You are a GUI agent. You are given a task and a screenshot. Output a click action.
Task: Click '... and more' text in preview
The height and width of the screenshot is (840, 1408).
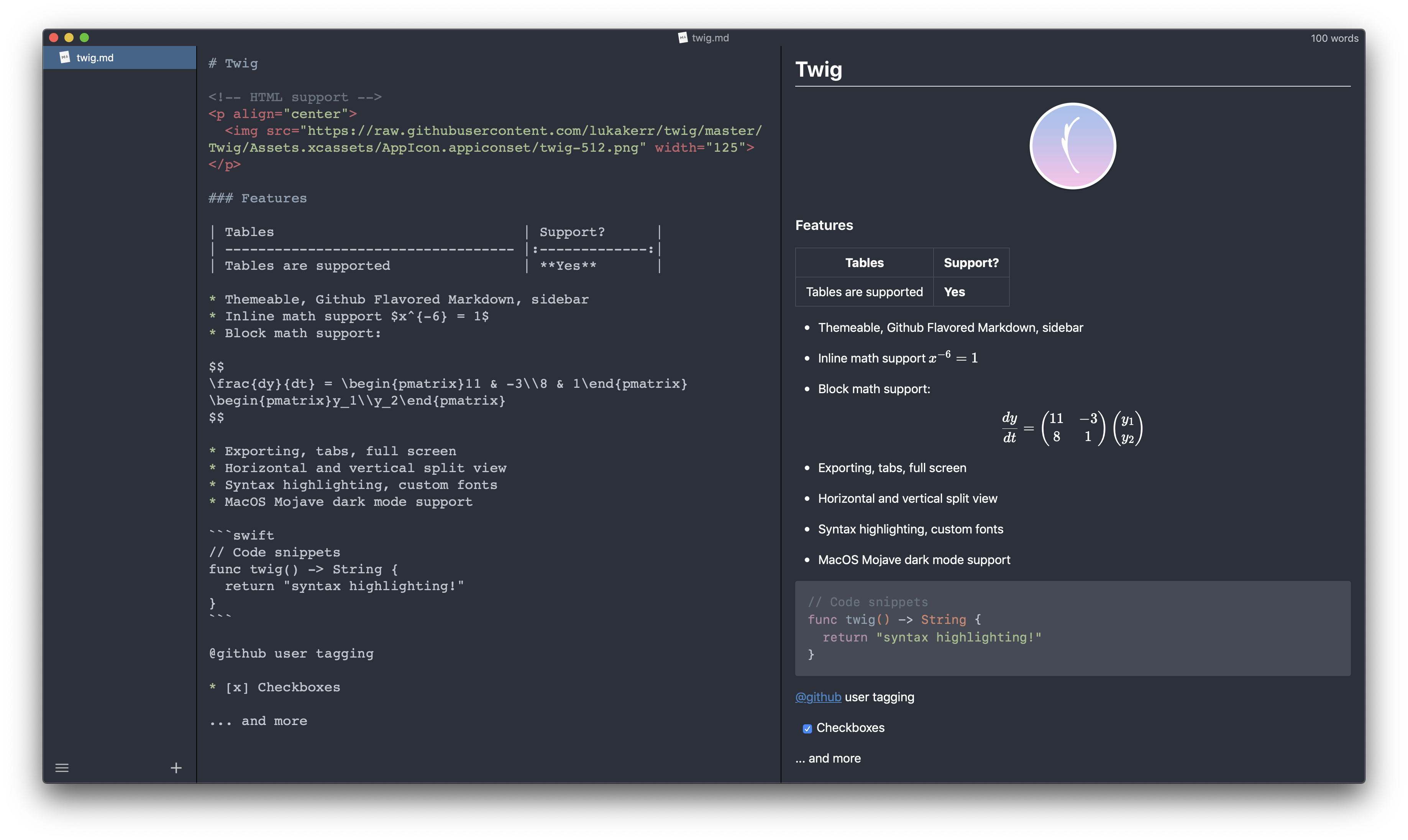pyautogui.click(x=828, y=758)
